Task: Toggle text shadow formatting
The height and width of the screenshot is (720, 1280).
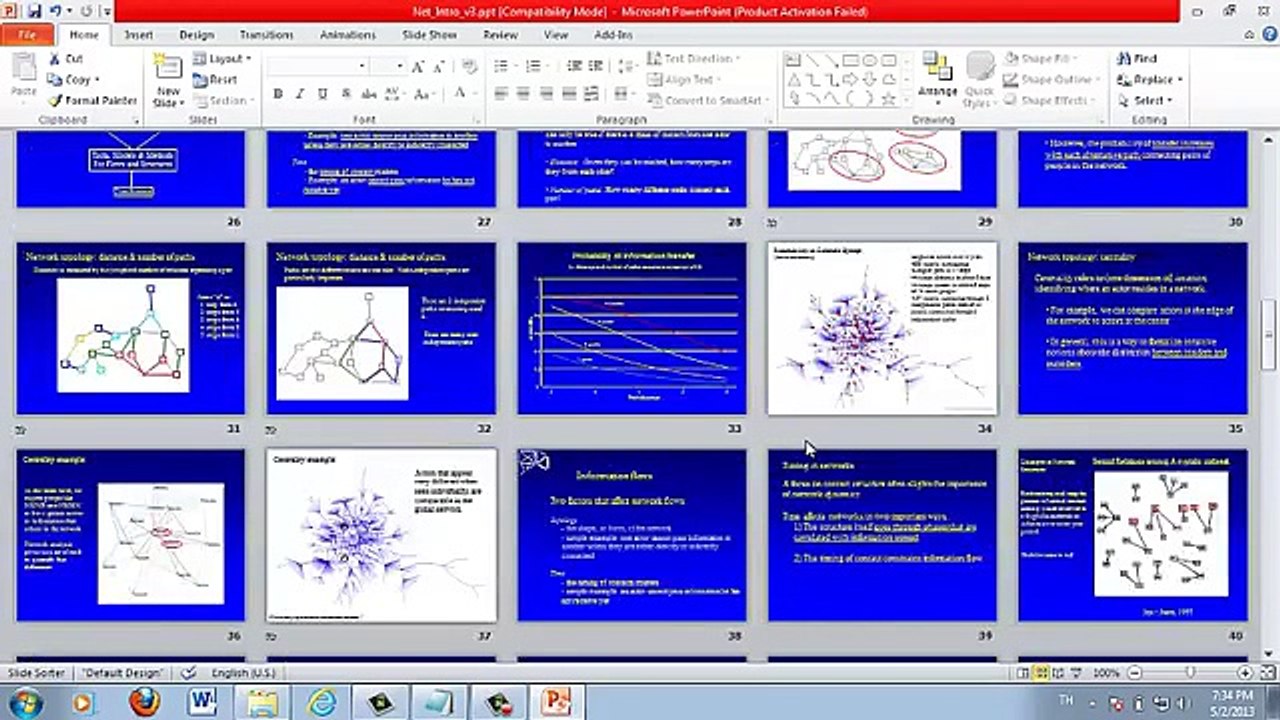Action: (345, 94)
